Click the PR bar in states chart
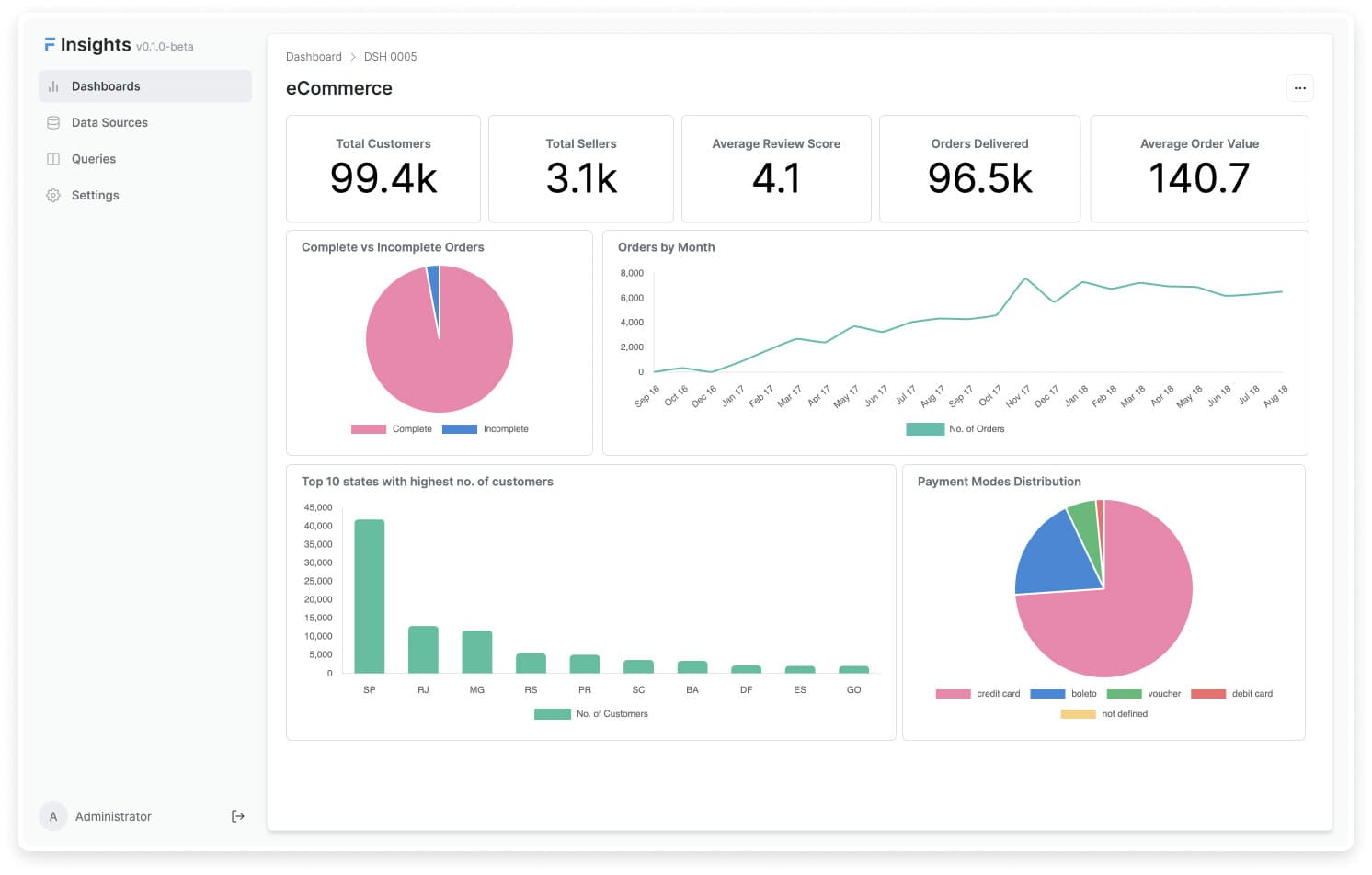The height and width of the screenshot is (875, 1372). point(585,664)
